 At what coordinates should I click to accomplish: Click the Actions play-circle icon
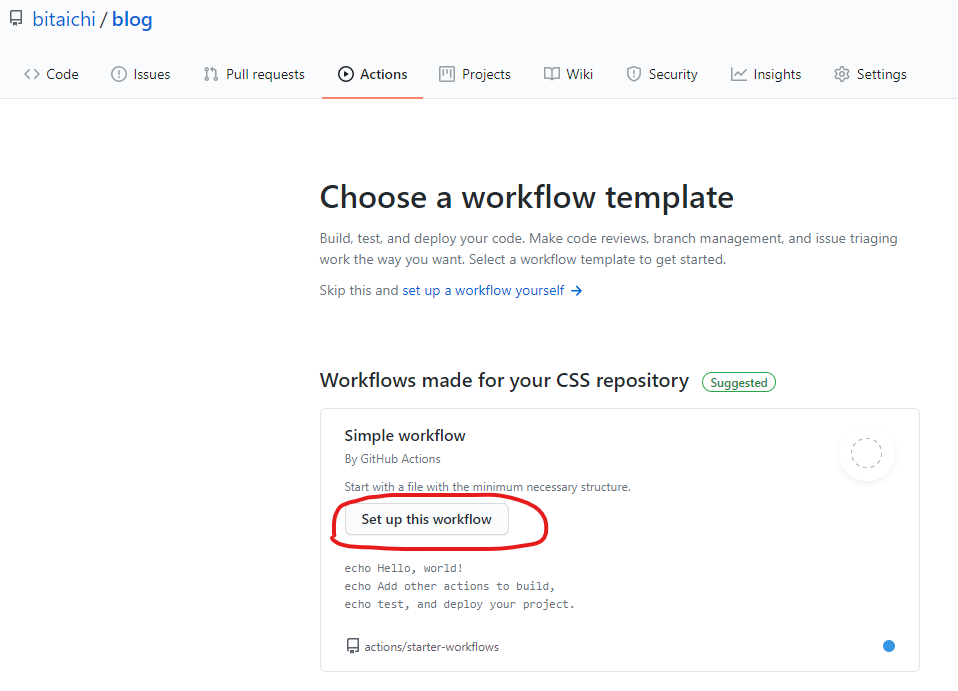coord(346,74)
